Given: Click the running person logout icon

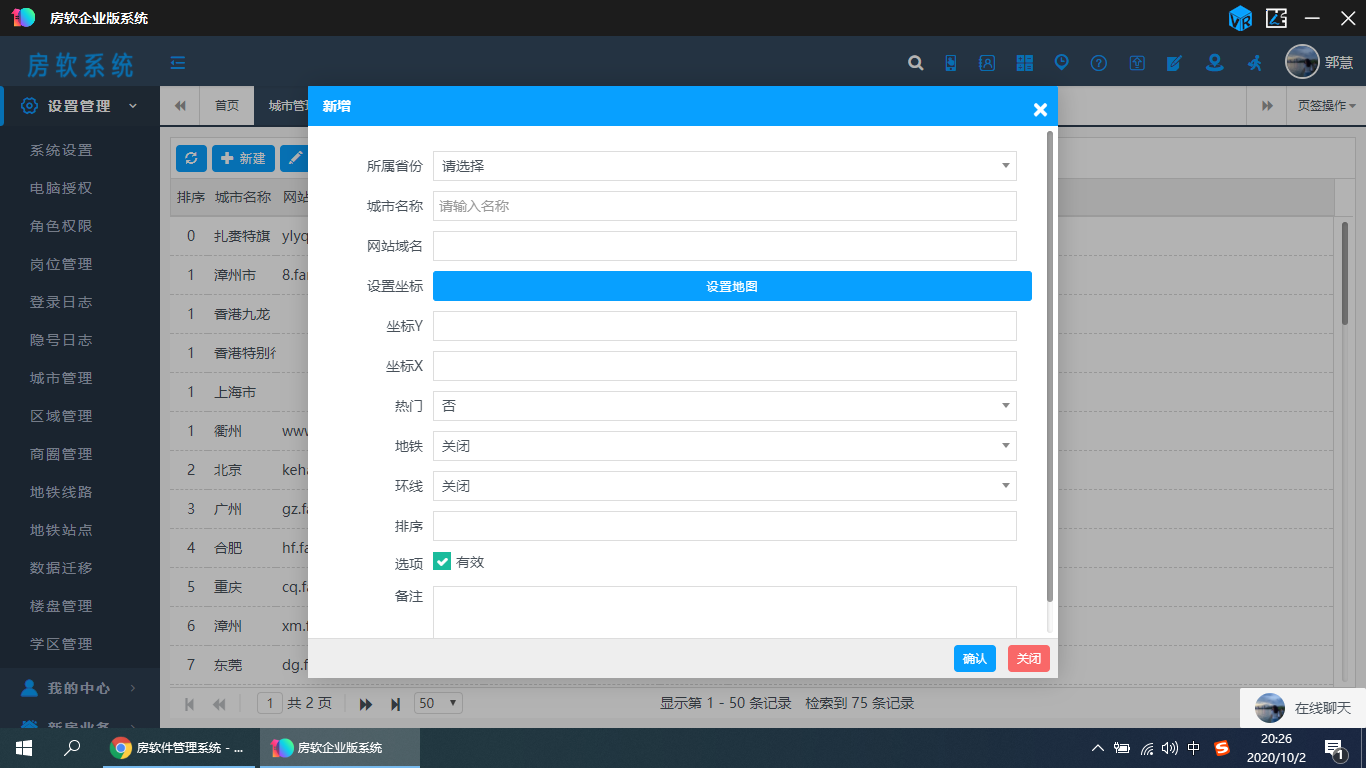Looking at the screenshot, I should (1254, 63).
